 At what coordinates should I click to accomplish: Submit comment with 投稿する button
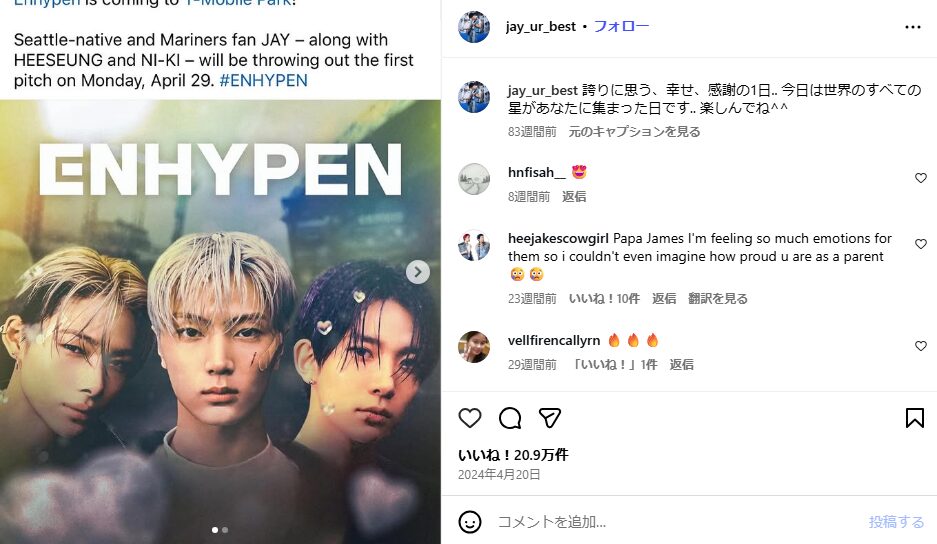[x=896, y=522]
